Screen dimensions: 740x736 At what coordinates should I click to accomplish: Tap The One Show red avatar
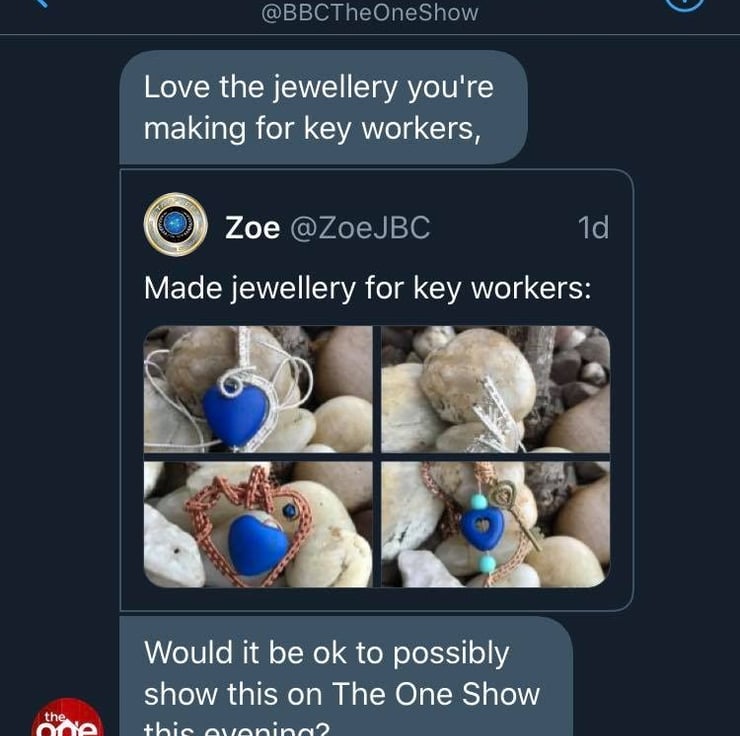click(x=67, y=718)
